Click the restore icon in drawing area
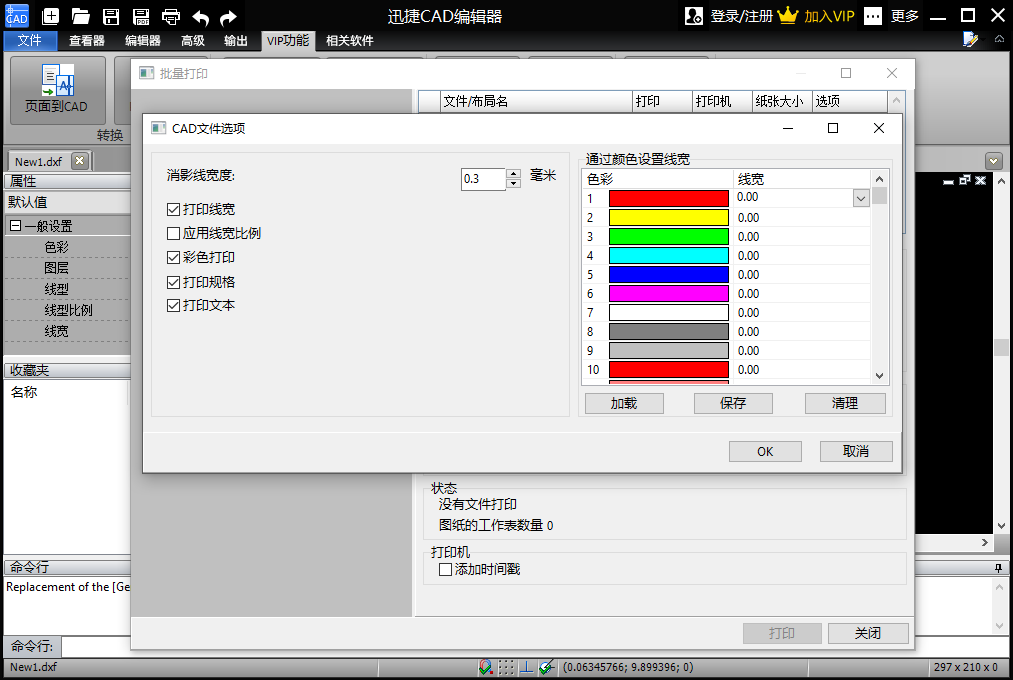 [965, 180]
